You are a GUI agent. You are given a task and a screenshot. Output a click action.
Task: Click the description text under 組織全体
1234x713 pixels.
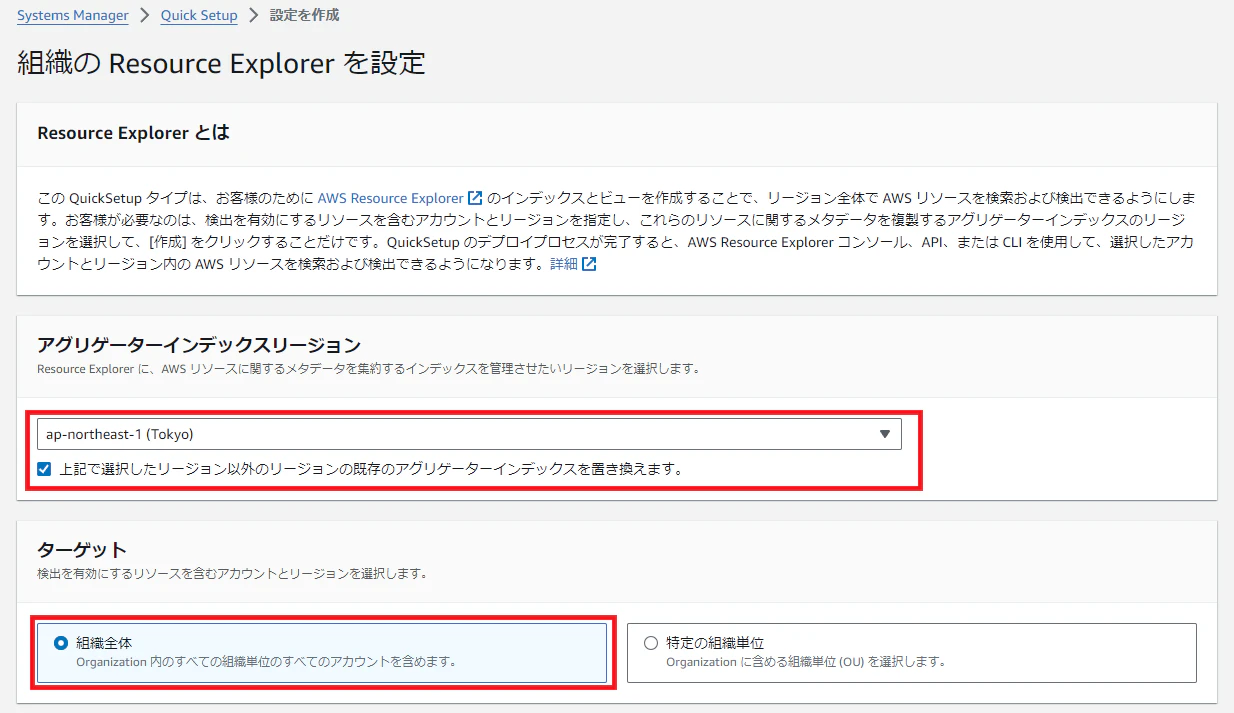click(267, 662)
